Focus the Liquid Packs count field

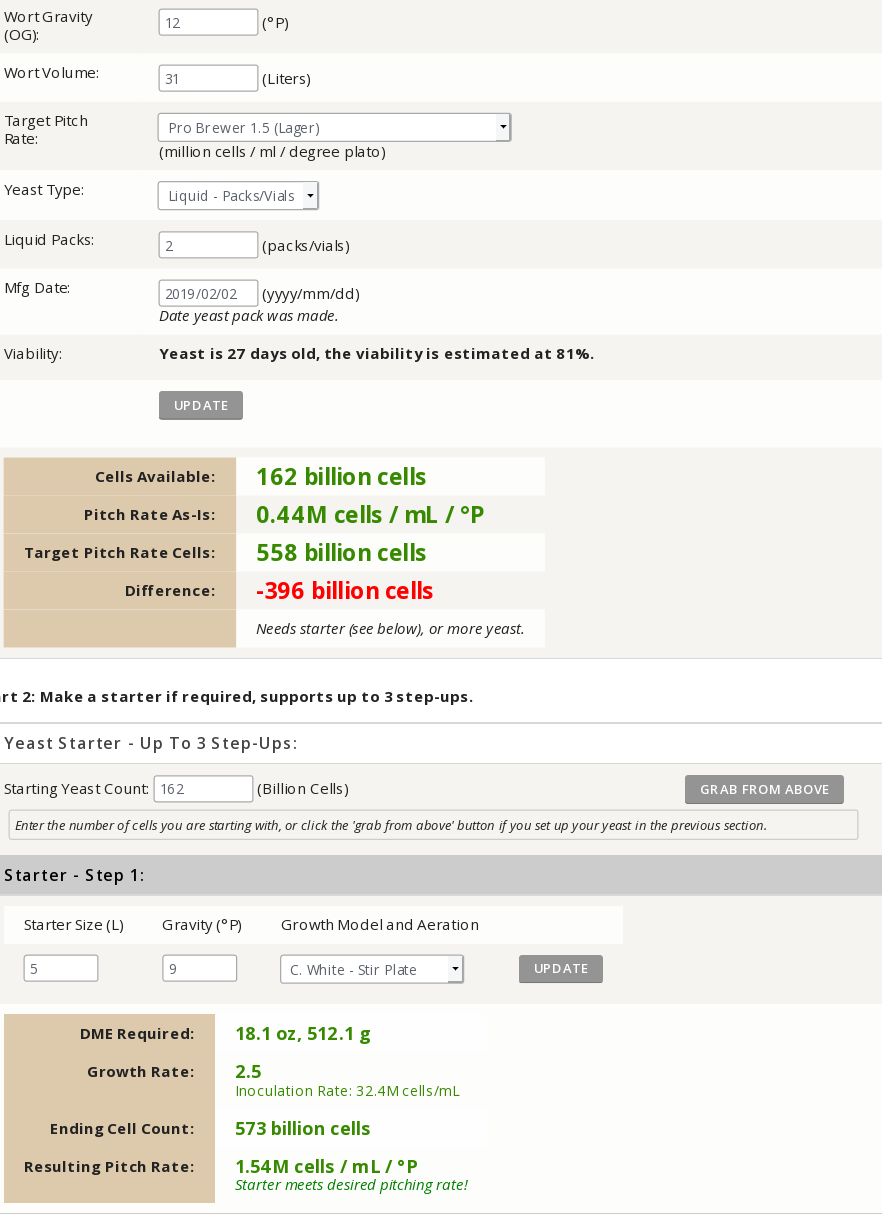(208, 245)
